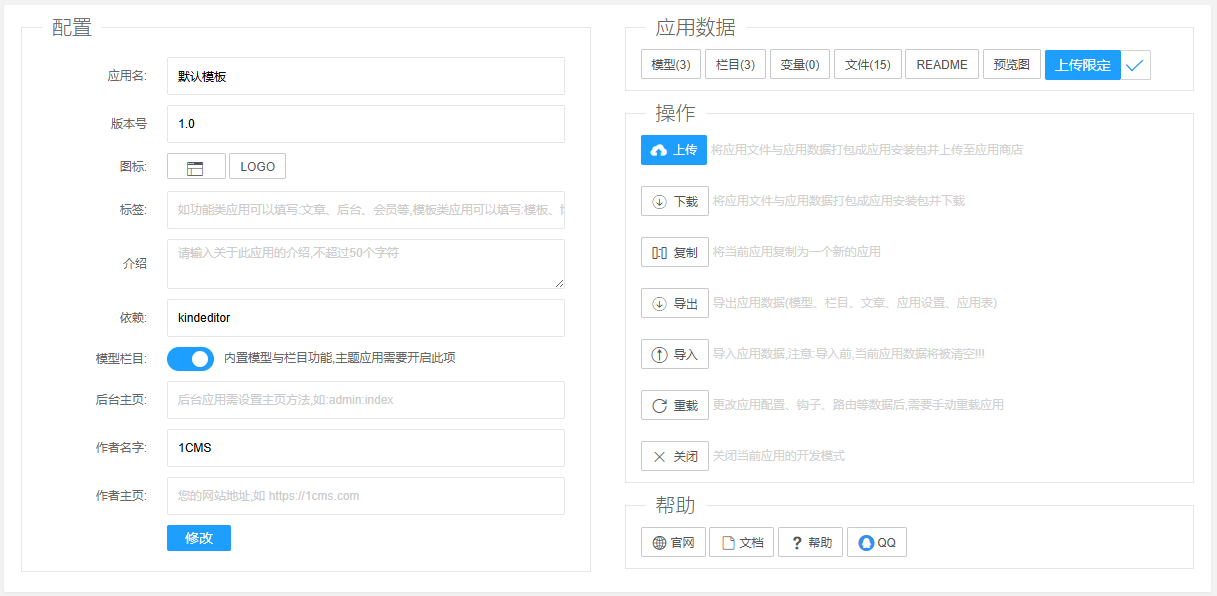1217x596 pixels.
Task: Open the 模型(3) data tab
Action: [670, 65]
